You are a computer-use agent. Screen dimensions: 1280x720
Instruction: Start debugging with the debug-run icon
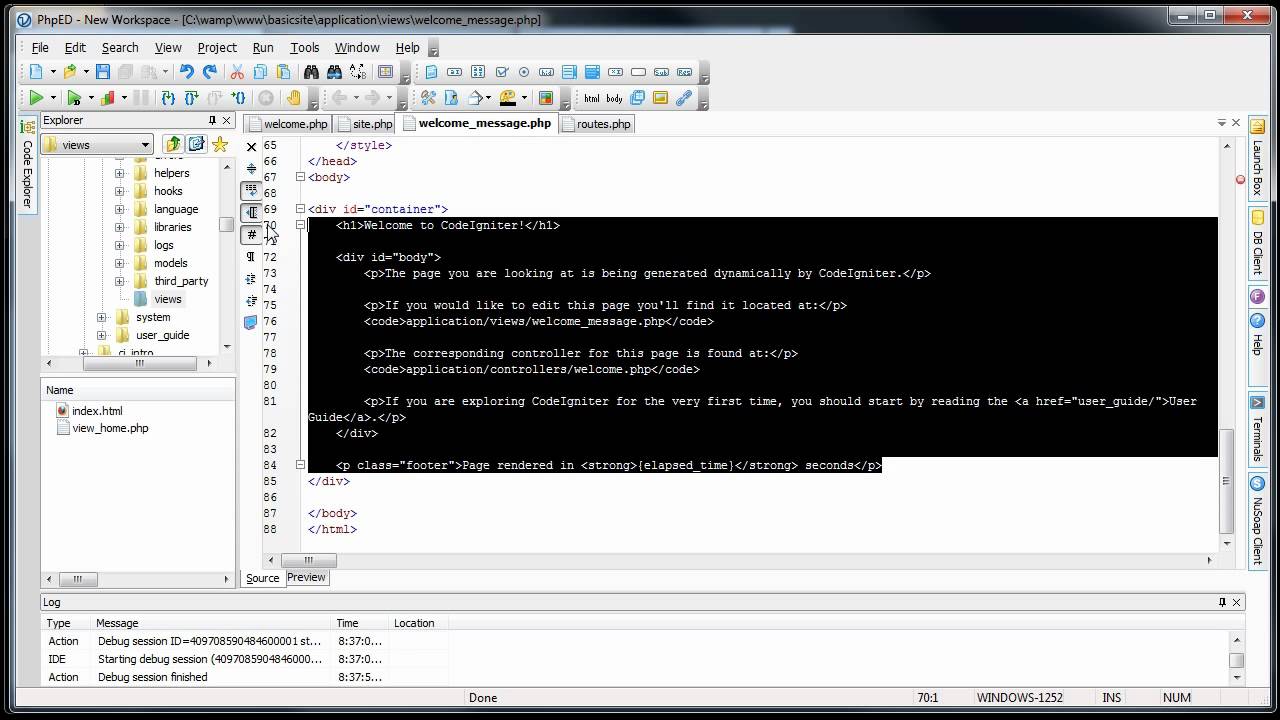73,98
